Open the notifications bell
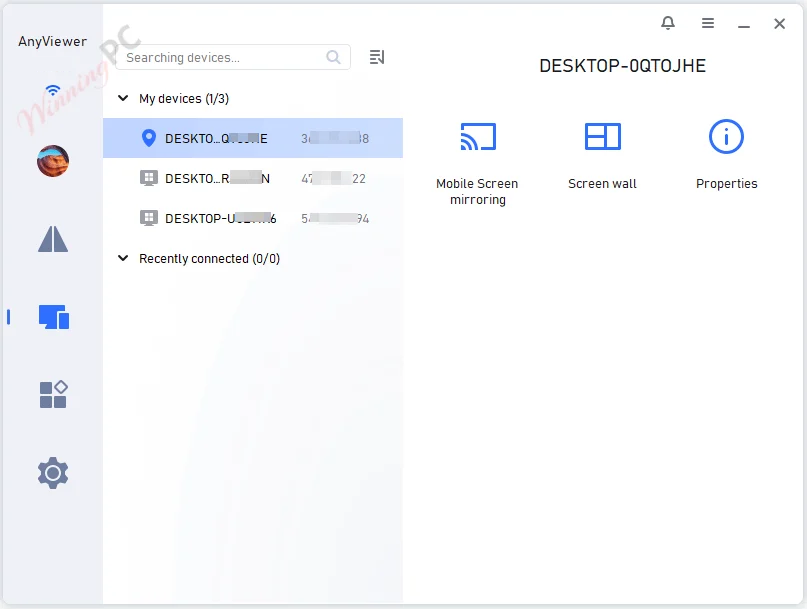807x609 pixels. (x=668, y=23)
